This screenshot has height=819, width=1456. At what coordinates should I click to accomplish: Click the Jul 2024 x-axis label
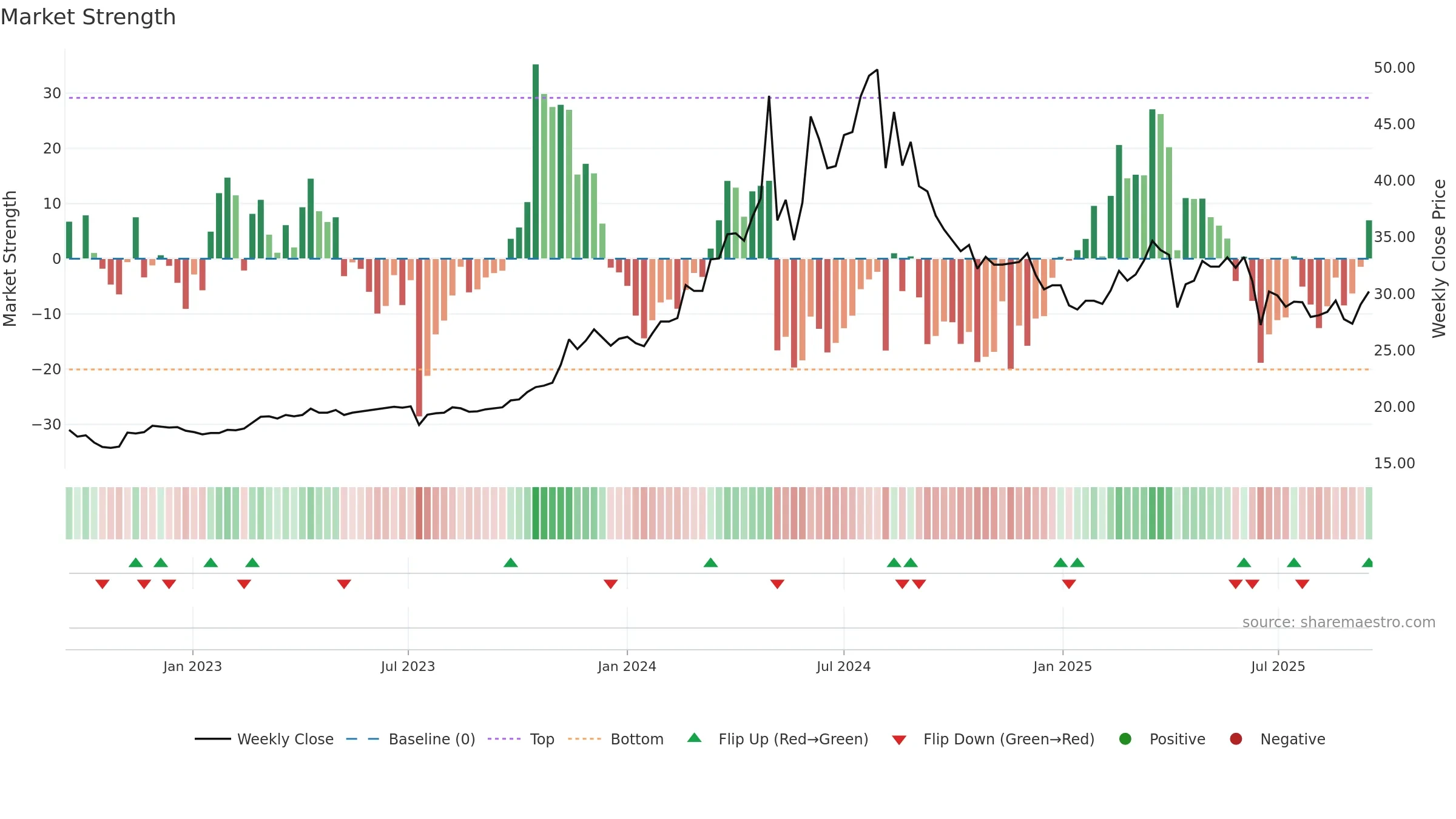click(843, 667)
